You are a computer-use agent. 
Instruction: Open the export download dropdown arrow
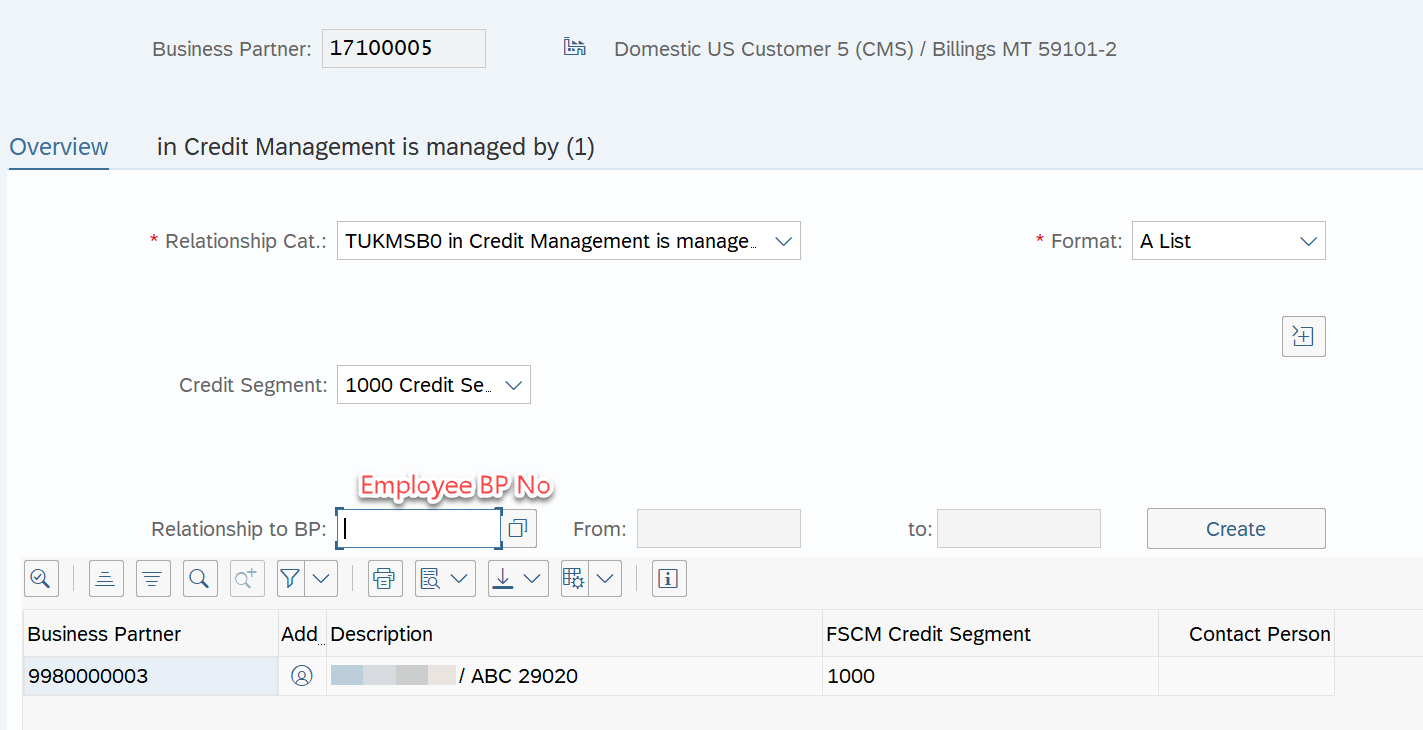point(532,578)
